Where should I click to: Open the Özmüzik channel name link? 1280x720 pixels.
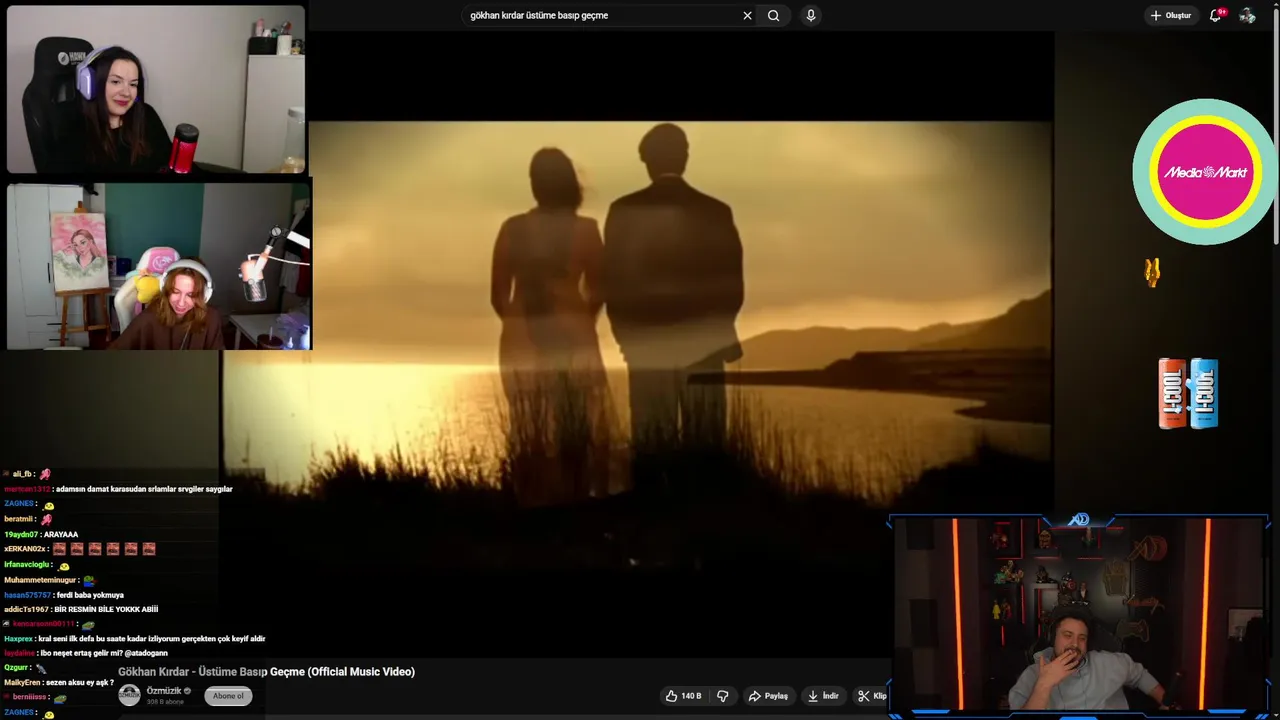[x=164, y=691]
